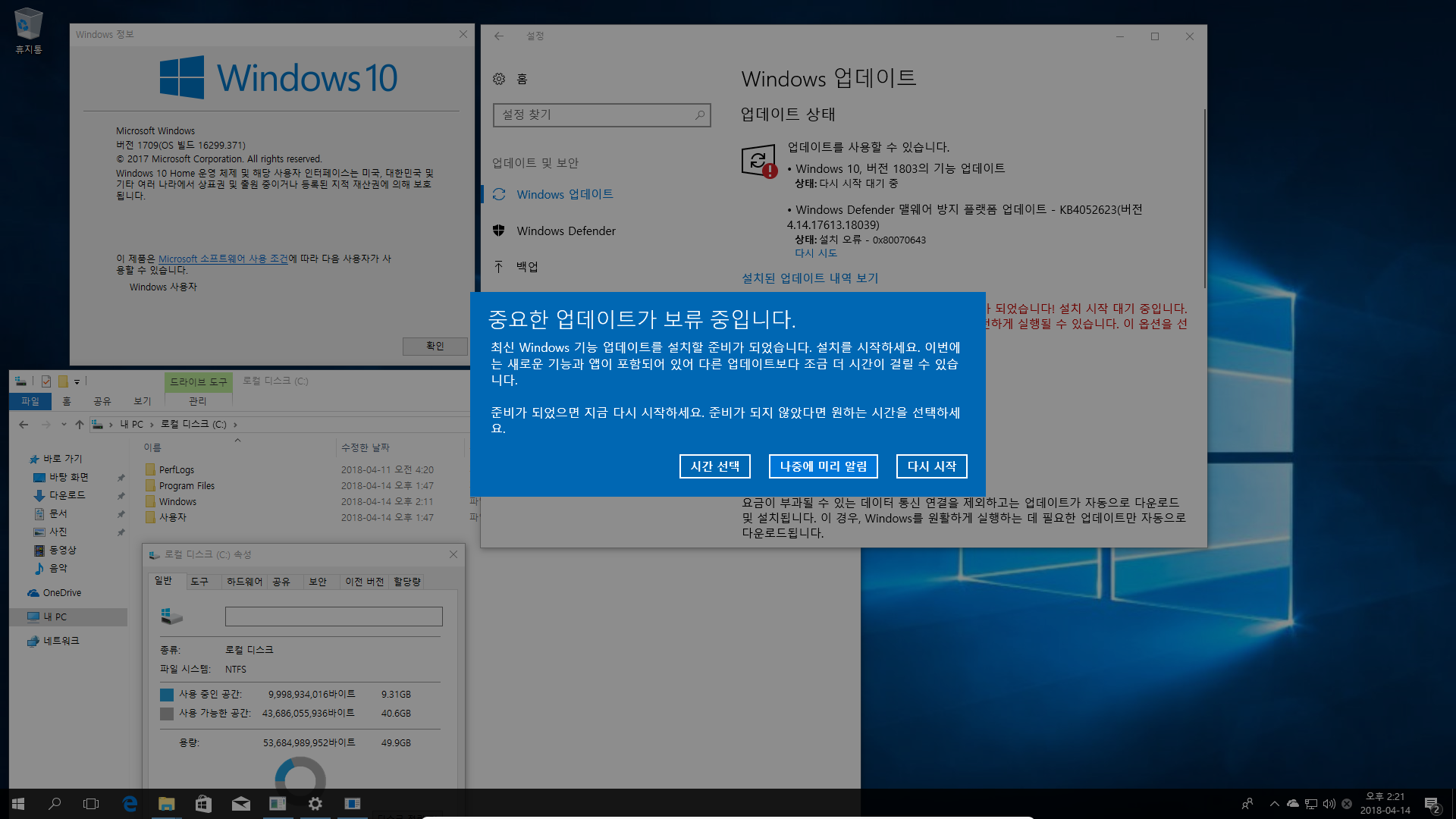The width and height of the screenshot is (1456, 819).
Task: Click the Explorer back navigation arrow
Action: coord(24,425)
